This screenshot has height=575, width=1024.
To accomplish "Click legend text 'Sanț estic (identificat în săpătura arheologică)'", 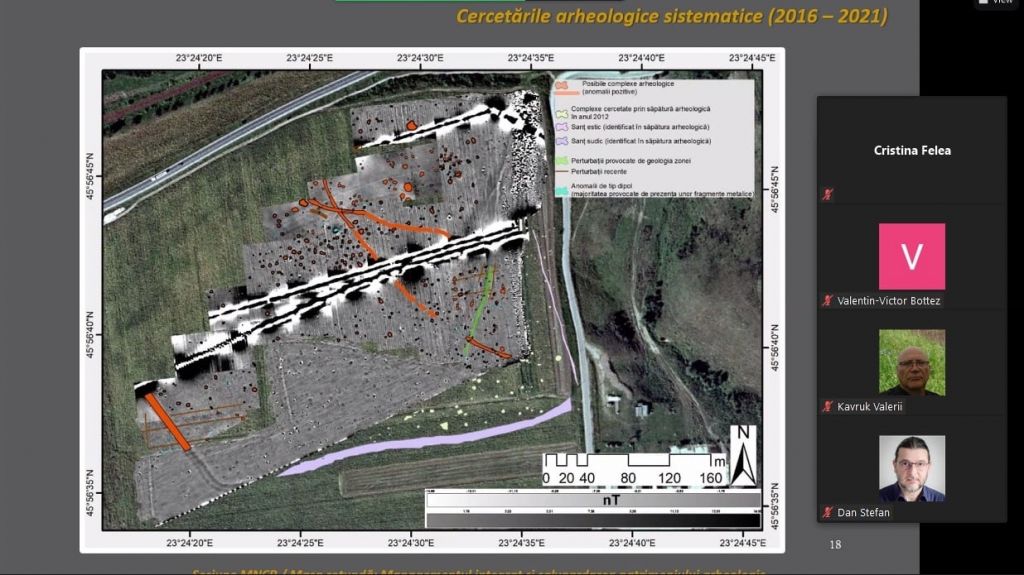I will click(640, 127).
